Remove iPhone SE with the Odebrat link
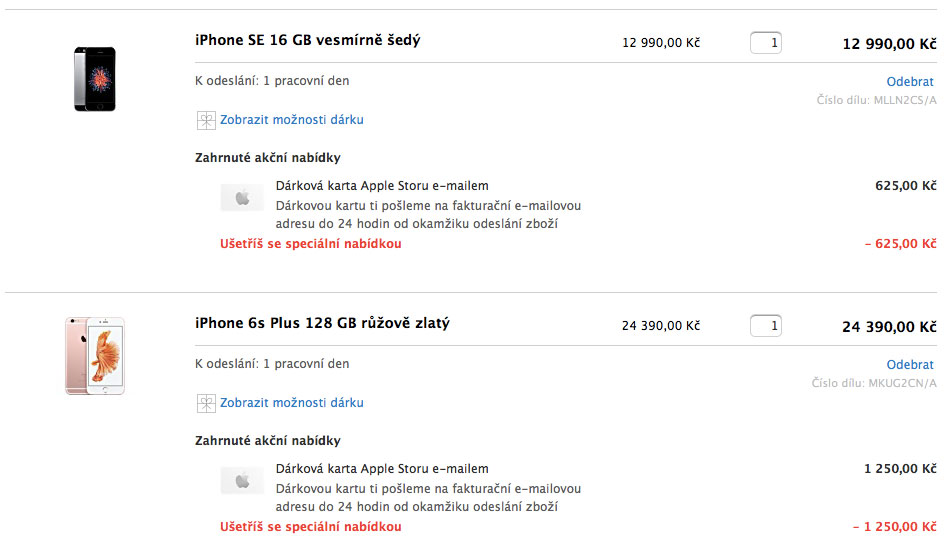 pos(910,82)
